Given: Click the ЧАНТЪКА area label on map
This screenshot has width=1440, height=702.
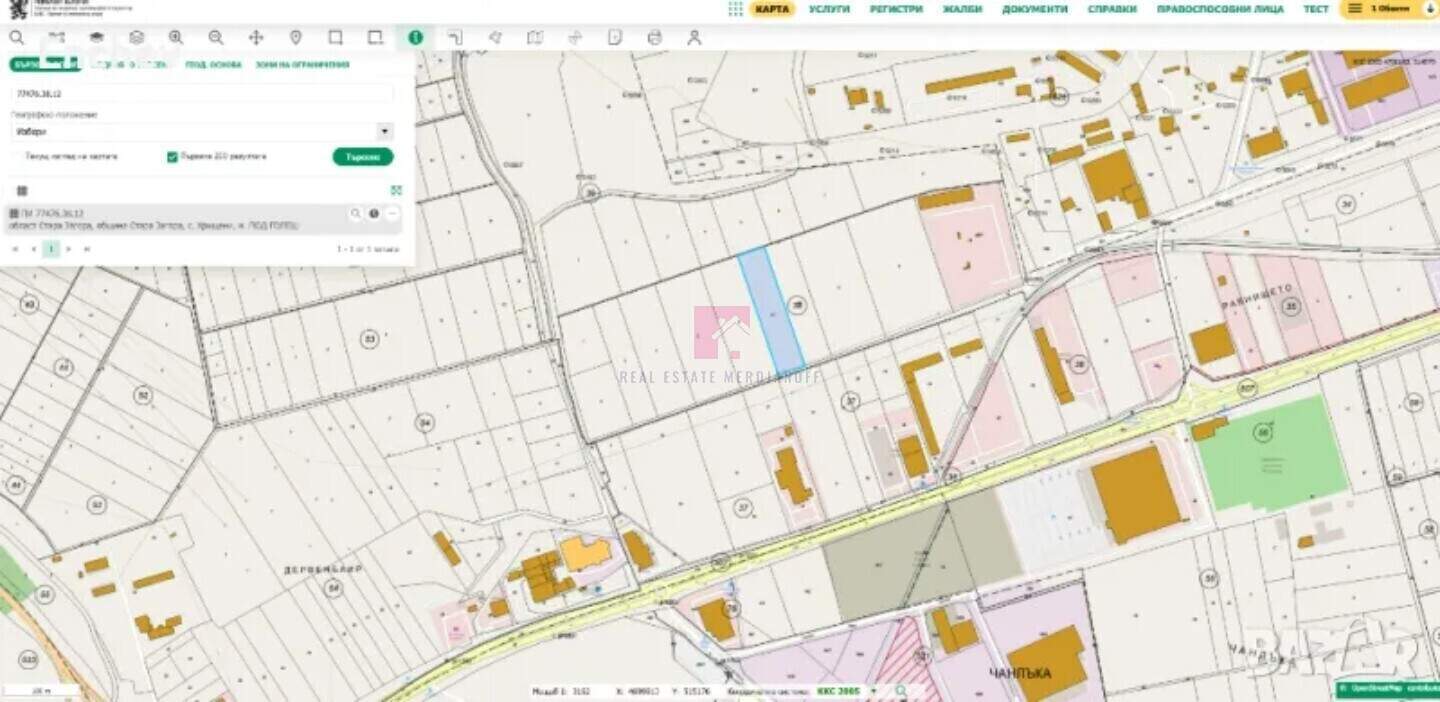Looking at the screenshot, I should [1020, 673].
